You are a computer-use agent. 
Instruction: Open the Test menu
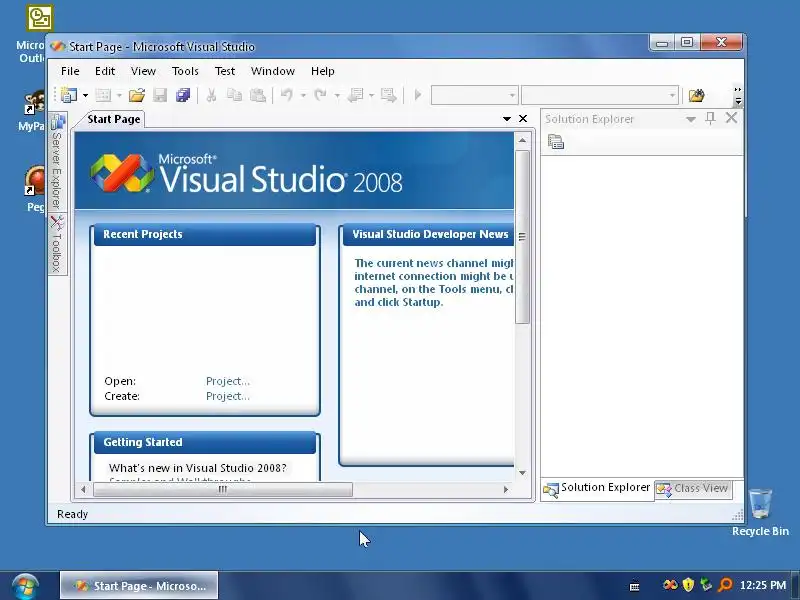pyautogui.click(x=224, y=71)
